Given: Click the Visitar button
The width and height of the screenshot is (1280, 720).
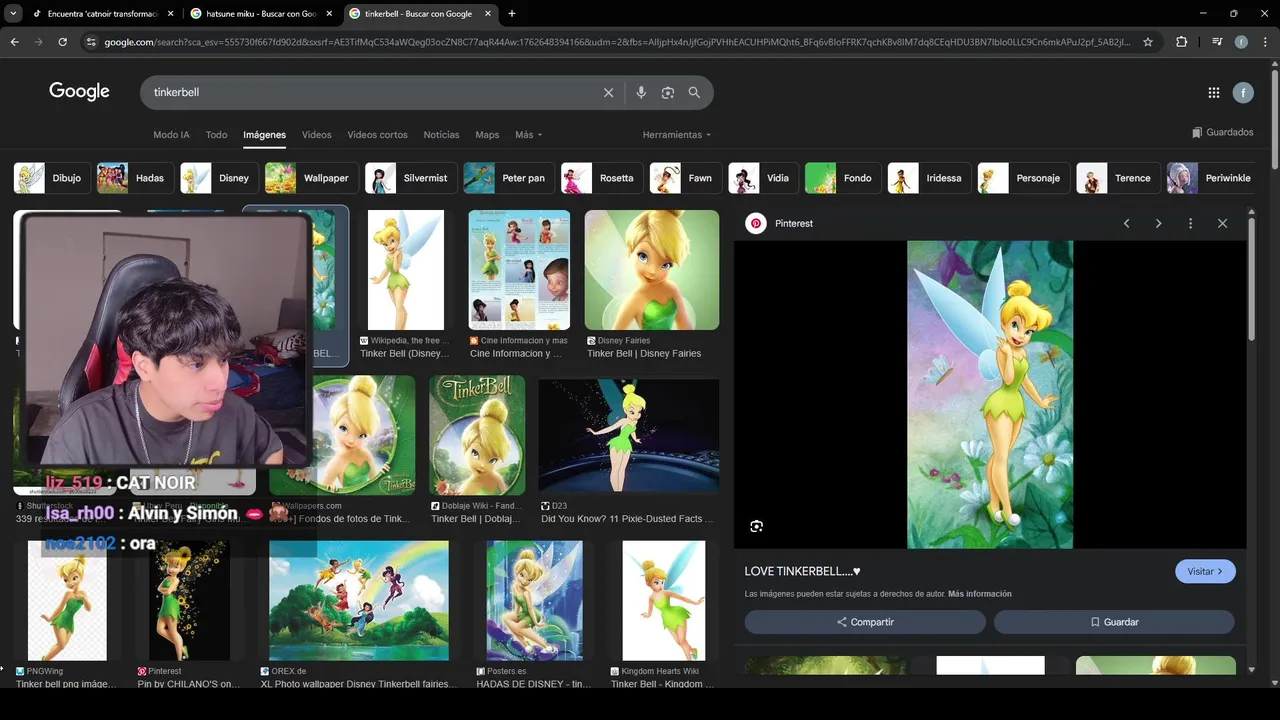Looking at the screenshot, I should click(x=1205, y=571).
